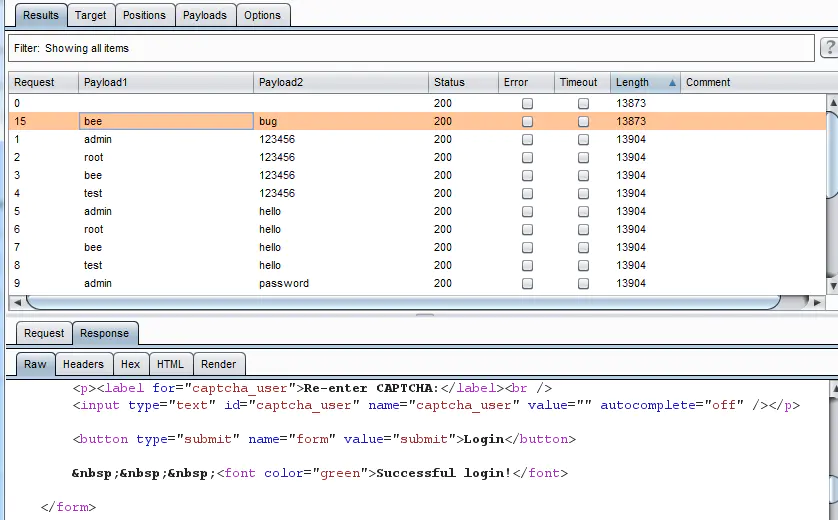Select request 3 status 200 cell
Screen dimensions: 838x520
coord(463,175)
